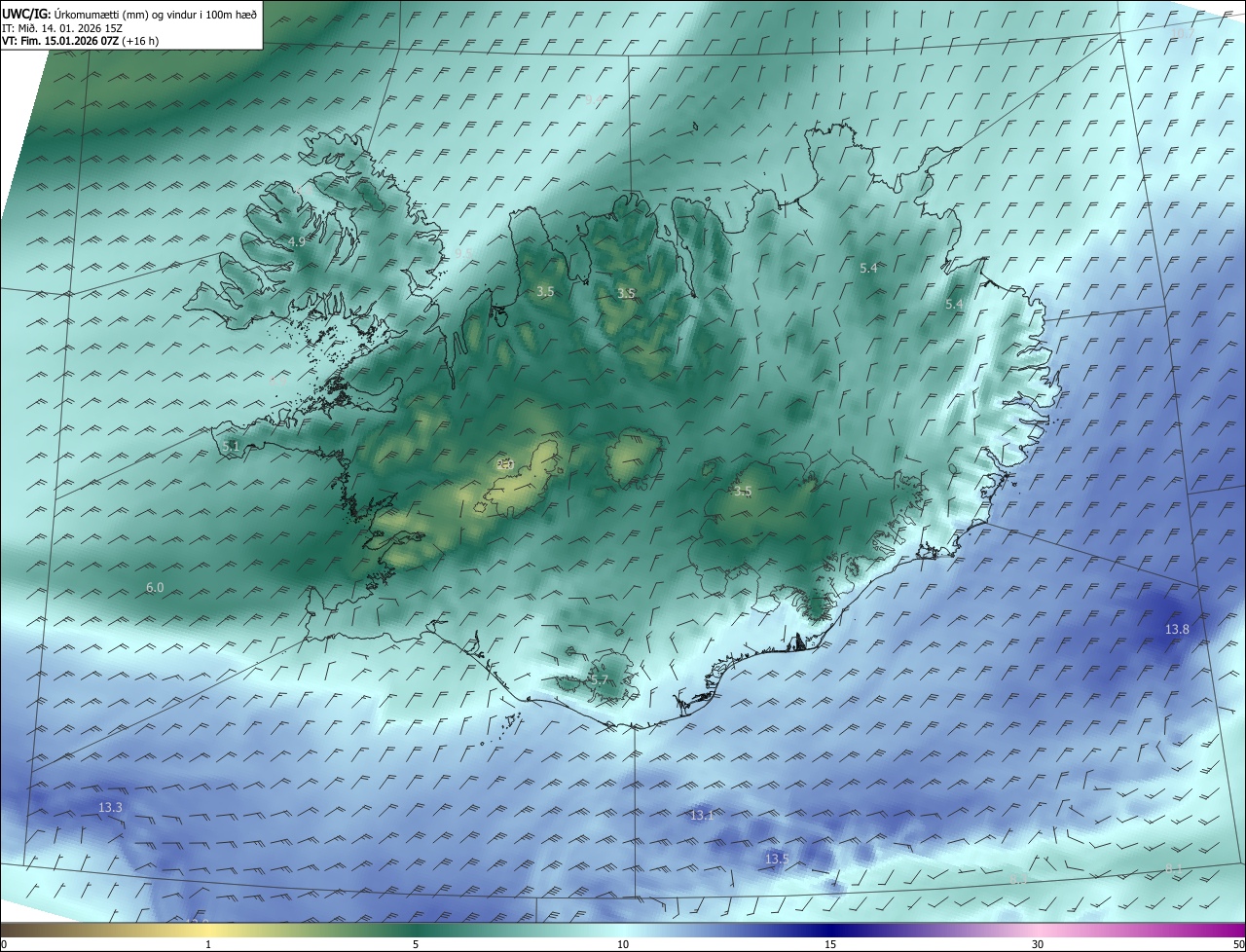Click the 4.9 value label in the Westfjords

297,241
